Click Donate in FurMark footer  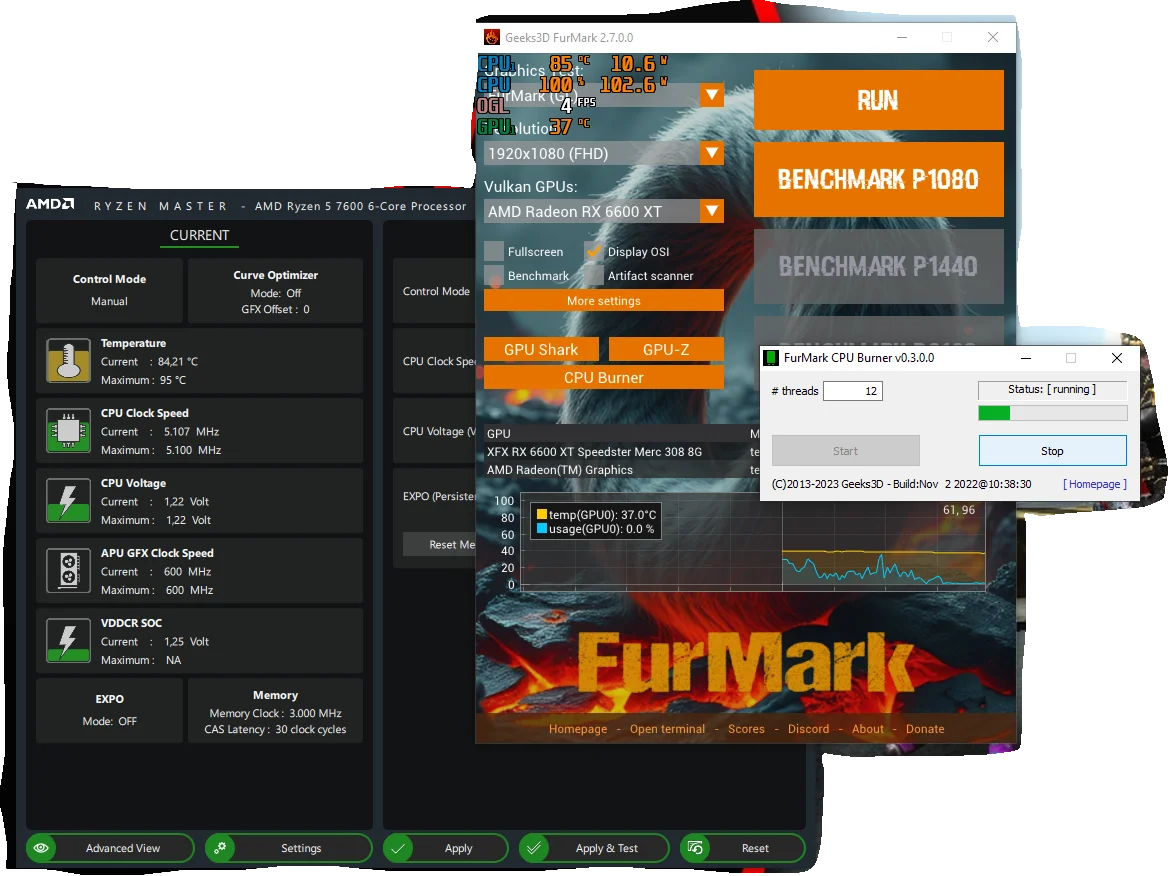[925, 729]
